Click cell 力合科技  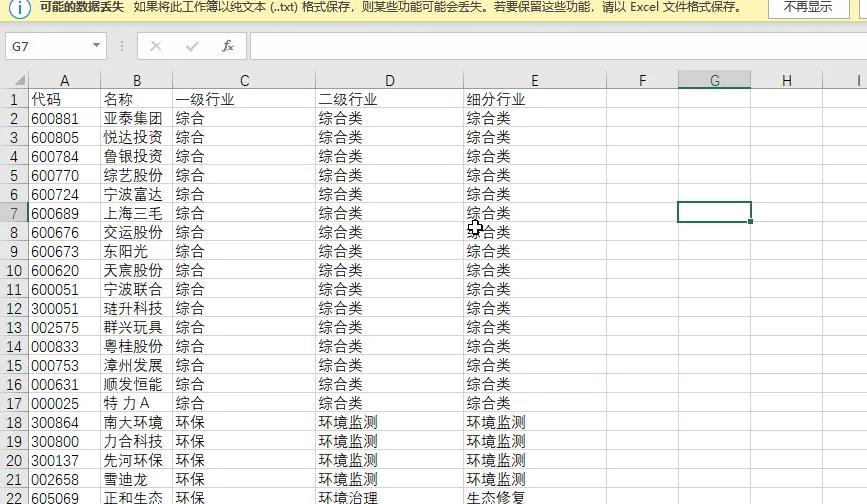pos(137,441)
